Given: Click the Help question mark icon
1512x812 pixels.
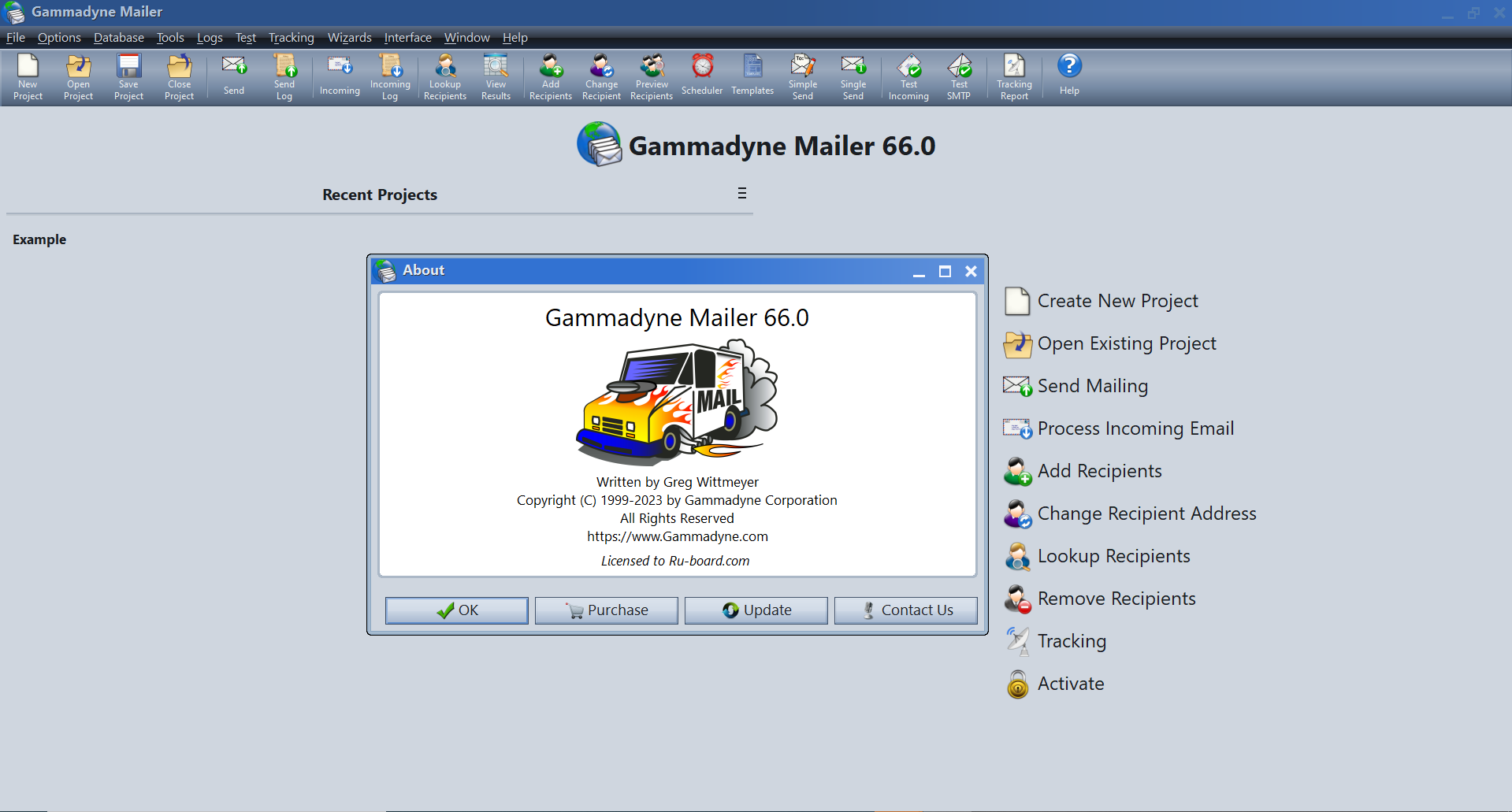Looking at the screenshot, I should [x=1068, y=75].
